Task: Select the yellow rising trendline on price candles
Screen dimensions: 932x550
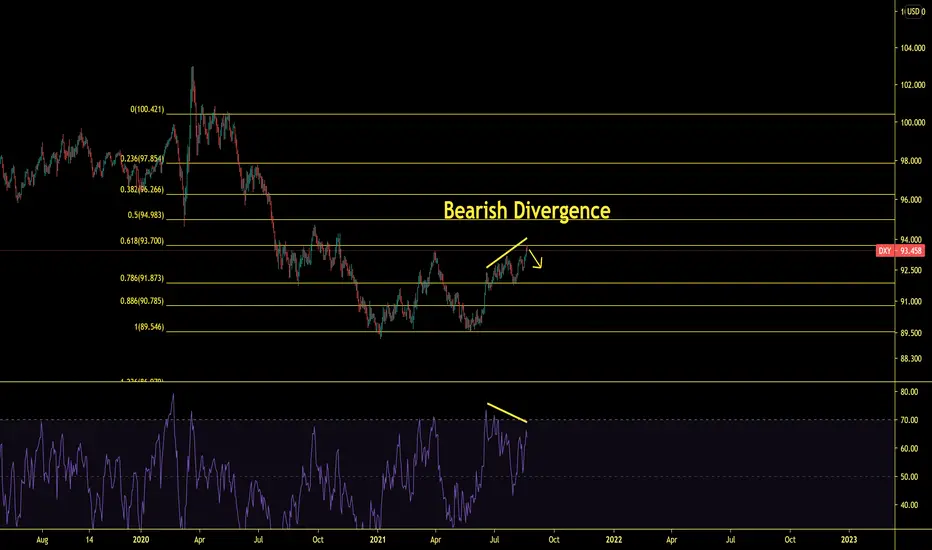Action: tap(506, 253)
